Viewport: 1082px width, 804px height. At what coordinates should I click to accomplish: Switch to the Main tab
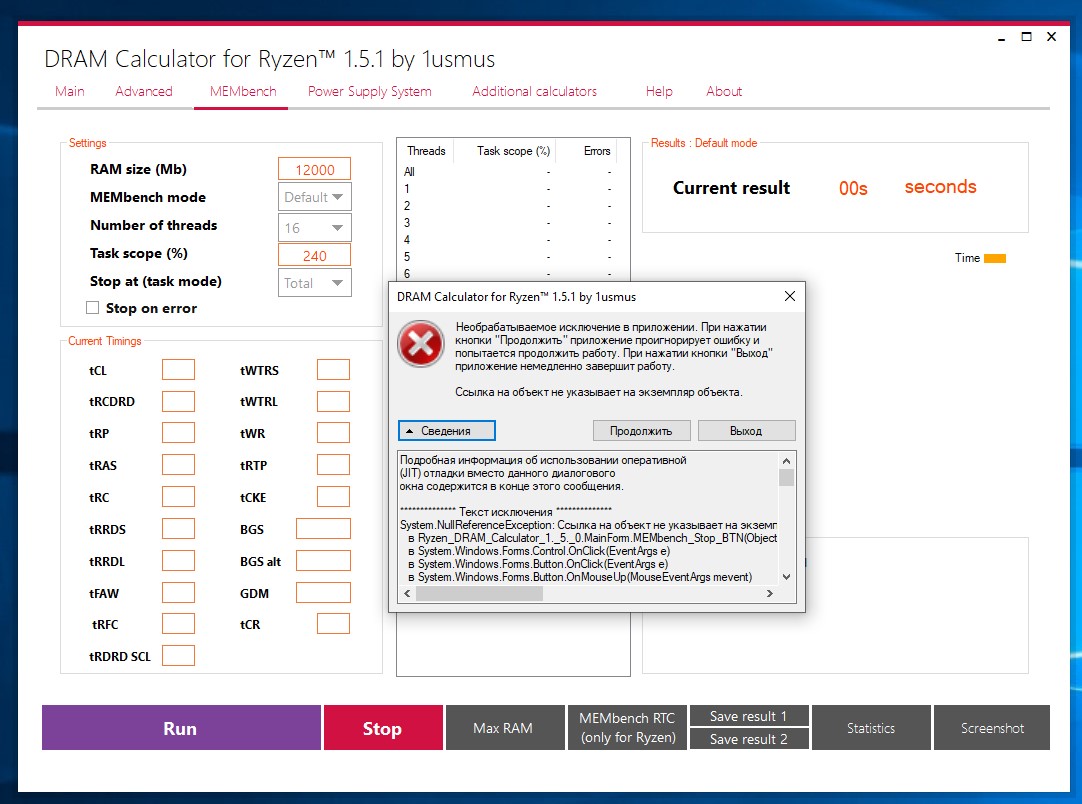click(70, 91)
